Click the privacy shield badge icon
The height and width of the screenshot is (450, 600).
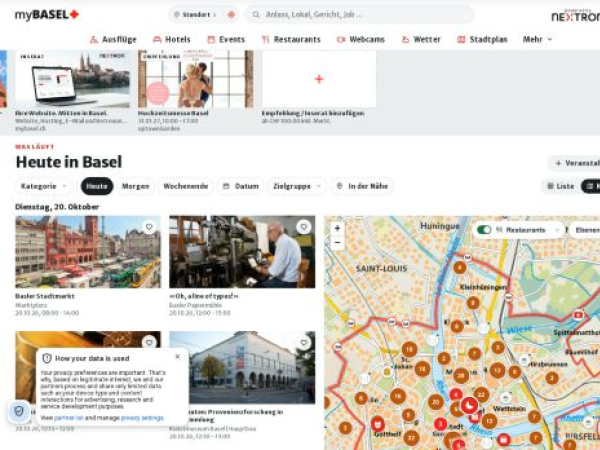tap(19, 411)
